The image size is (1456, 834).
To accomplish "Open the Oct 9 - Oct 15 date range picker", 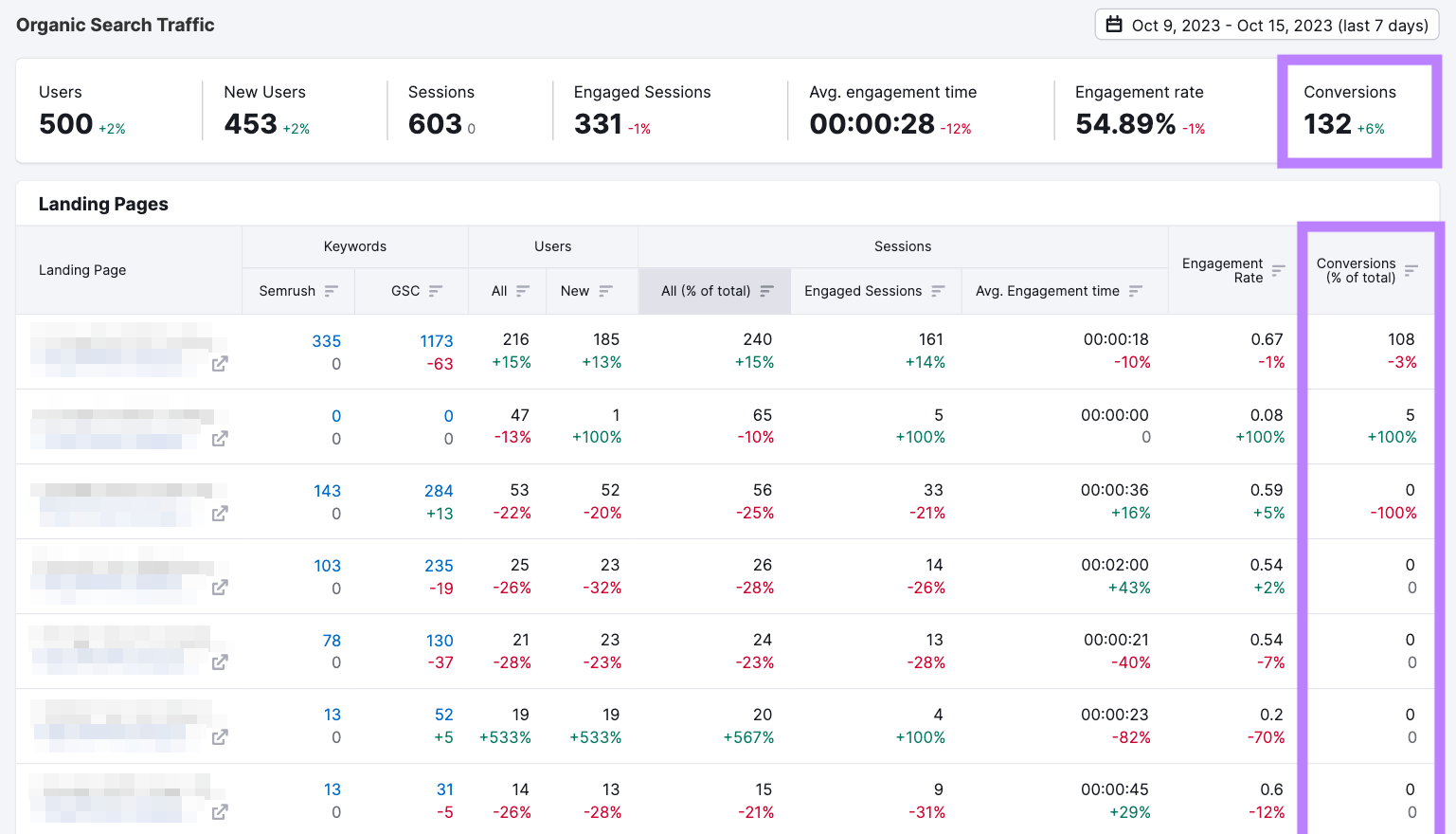I will [1267, 25].
